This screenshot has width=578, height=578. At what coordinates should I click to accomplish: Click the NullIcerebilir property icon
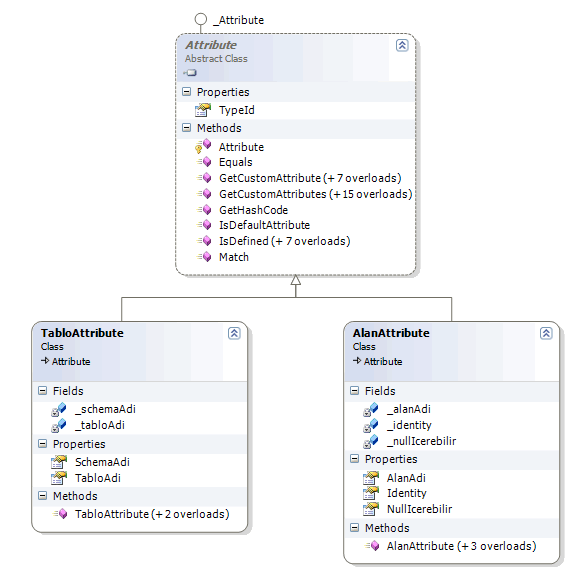coord(371,509)
